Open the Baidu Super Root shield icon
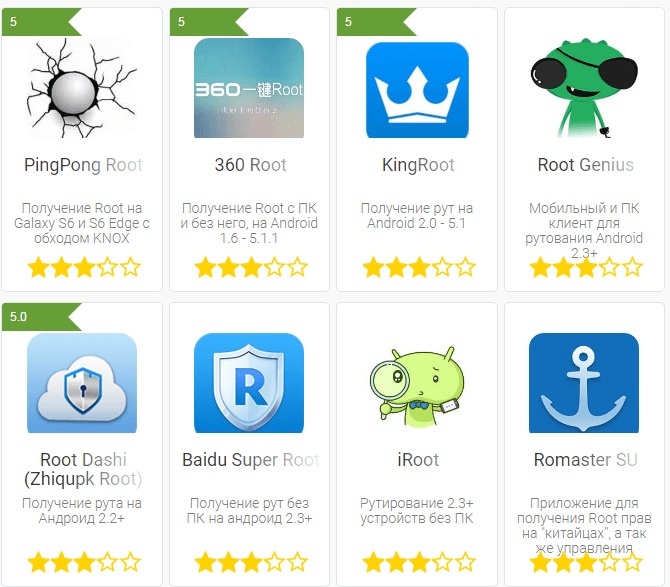The image size is (670, 587). pos(249,383)
